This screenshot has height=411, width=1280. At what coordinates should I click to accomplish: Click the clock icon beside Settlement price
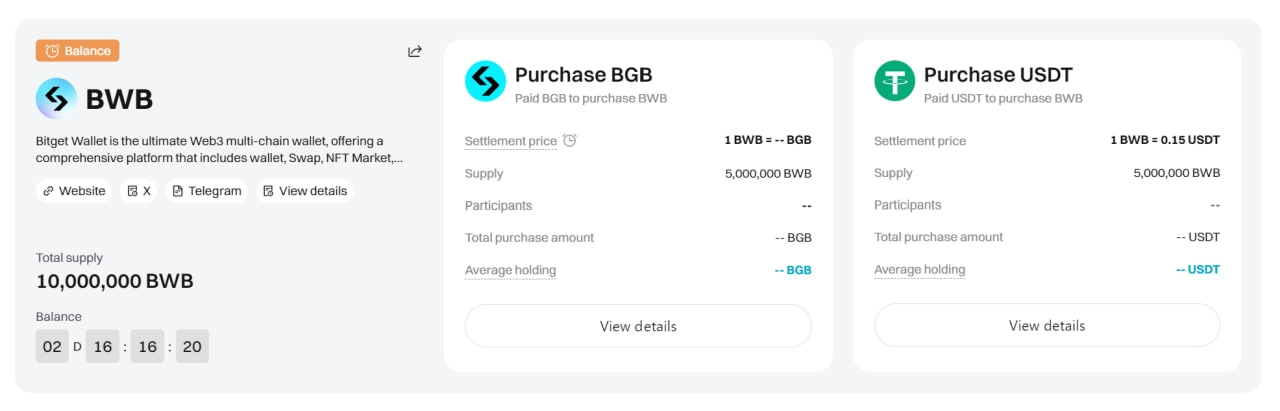[x=570, y=141]
